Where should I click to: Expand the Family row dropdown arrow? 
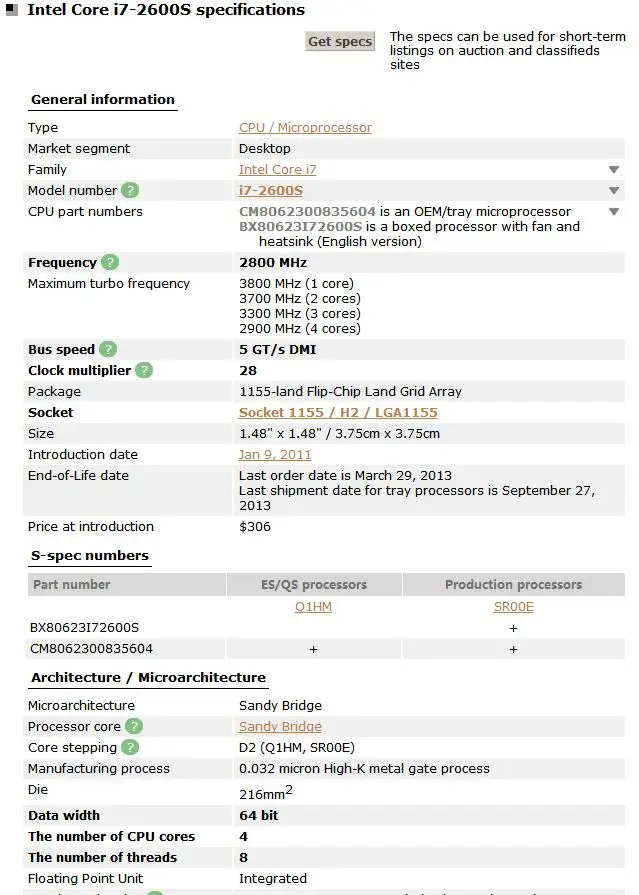click(613, 170)
